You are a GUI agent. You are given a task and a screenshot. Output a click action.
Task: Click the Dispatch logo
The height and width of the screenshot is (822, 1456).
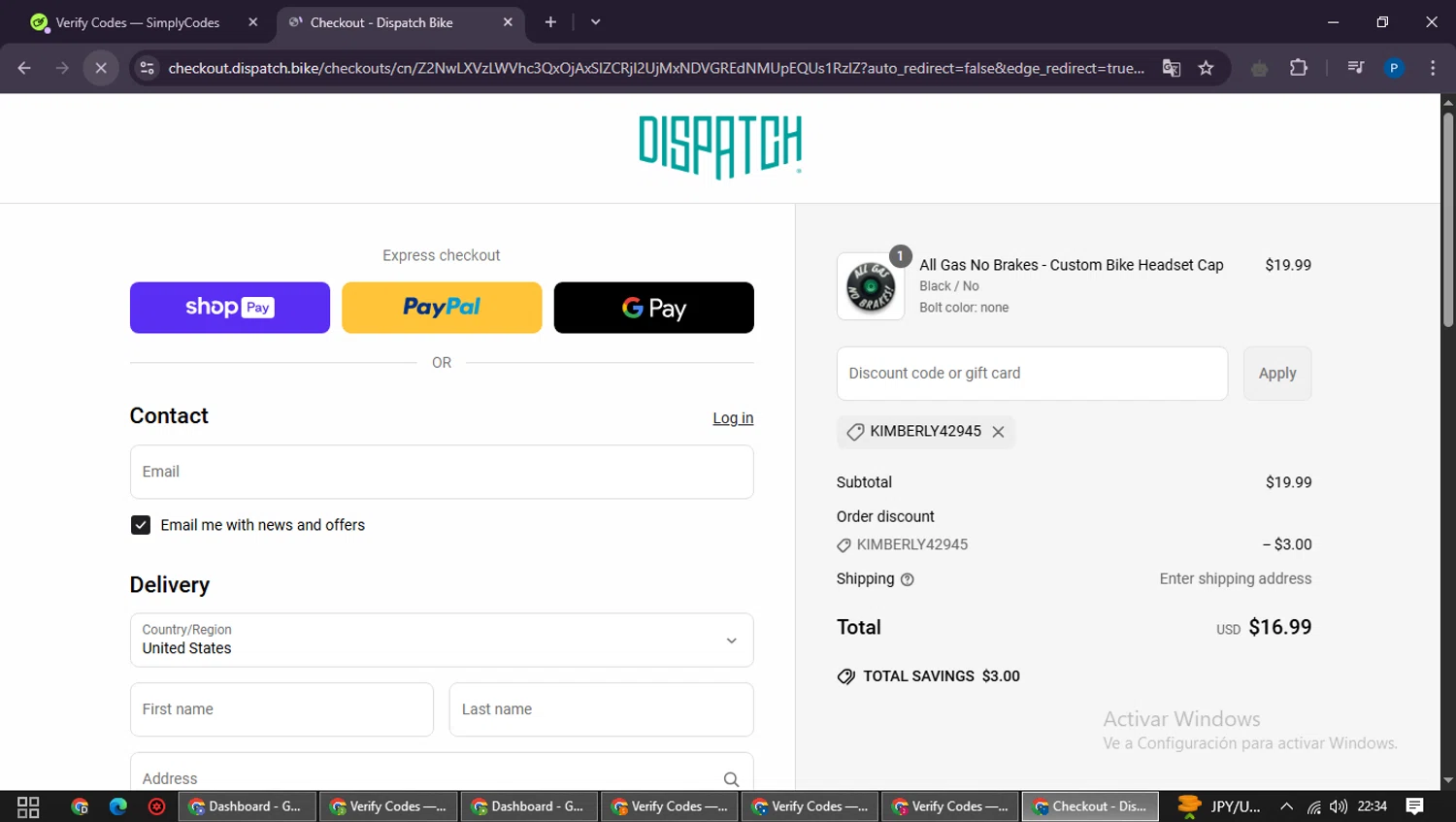click(x=720, y=147)
